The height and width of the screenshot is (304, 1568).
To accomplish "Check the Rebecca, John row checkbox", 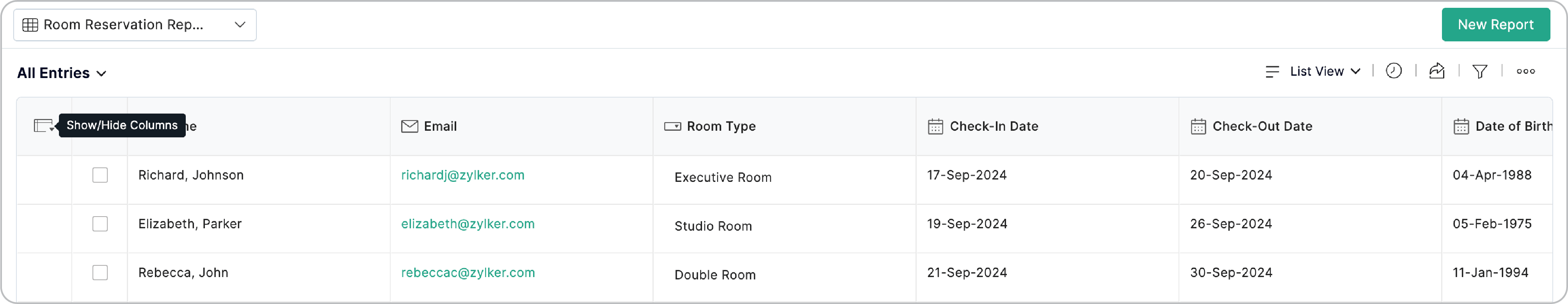I will (100, 273).
